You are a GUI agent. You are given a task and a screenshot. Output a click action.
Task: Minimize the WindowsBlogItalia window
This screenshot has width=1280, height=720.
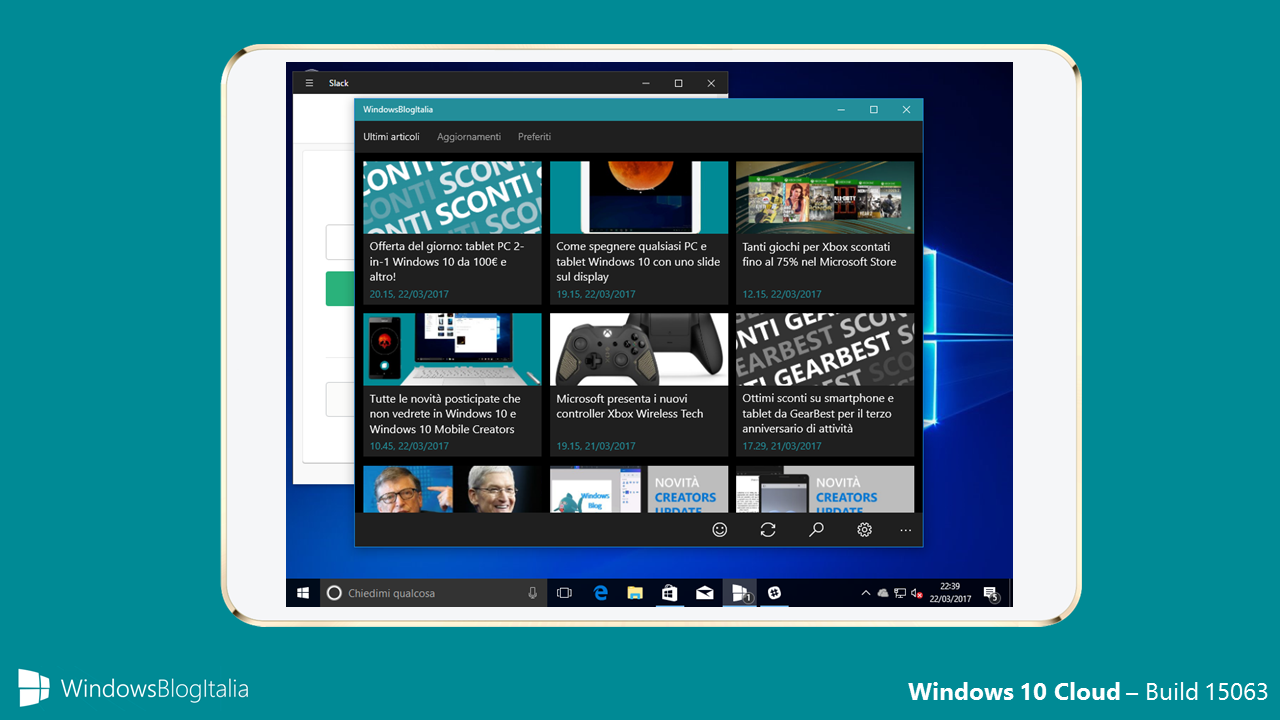pyautogui.click(x=841, y=109)
